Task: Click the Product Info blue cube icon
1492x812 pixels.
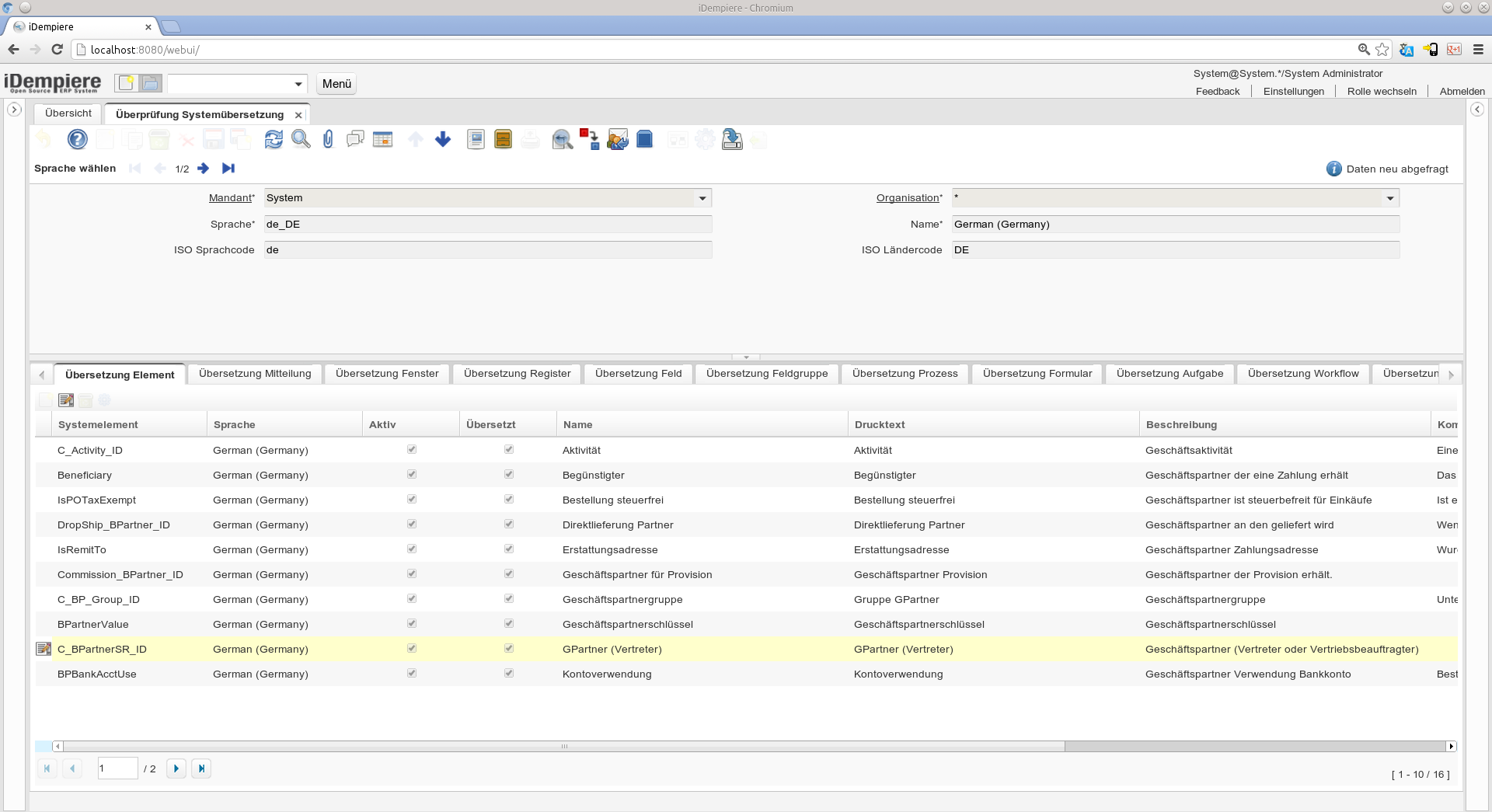Action: point(645,139)
